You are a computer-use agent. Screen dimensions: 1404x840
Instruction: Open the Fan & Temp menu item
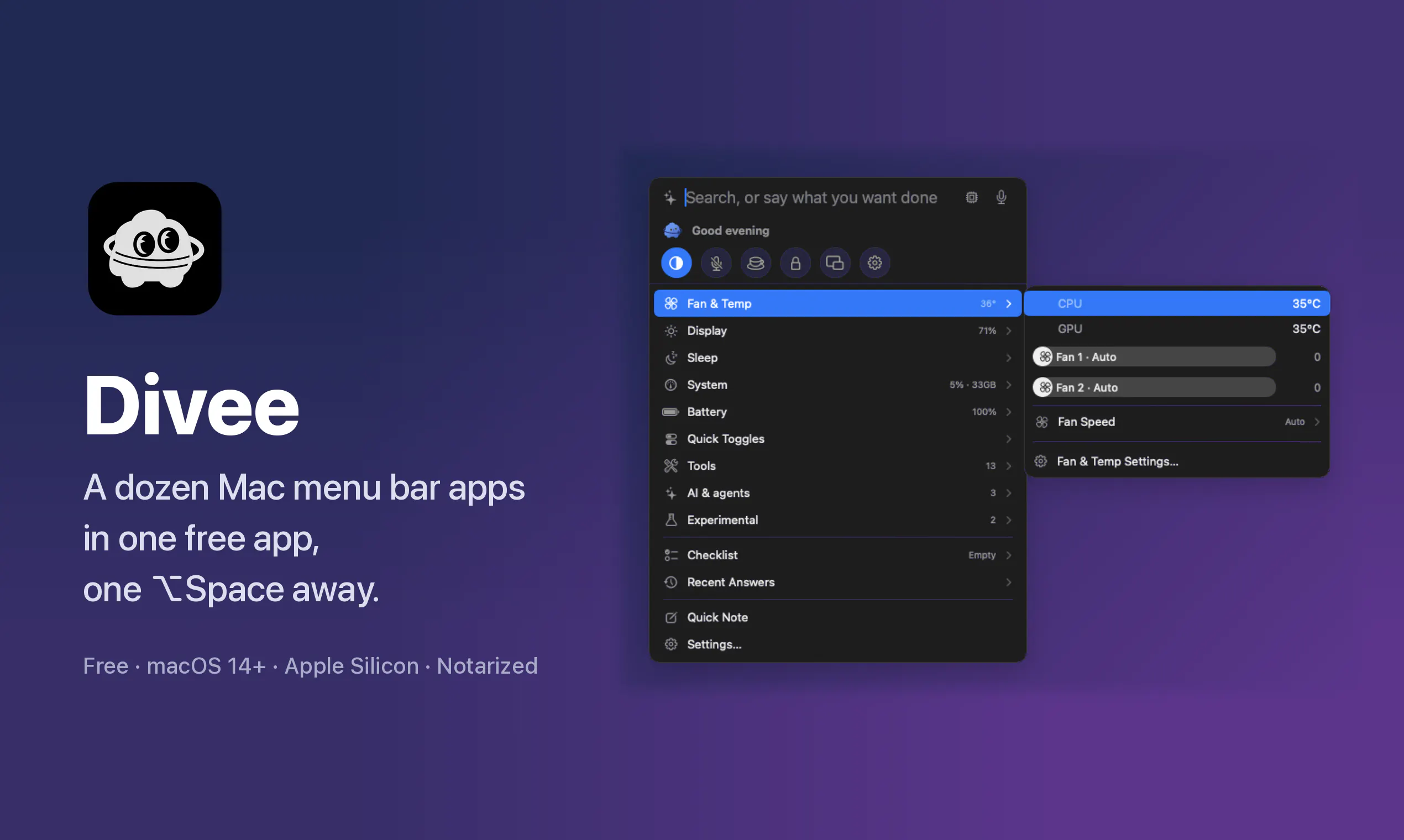(x=837, y=303)
